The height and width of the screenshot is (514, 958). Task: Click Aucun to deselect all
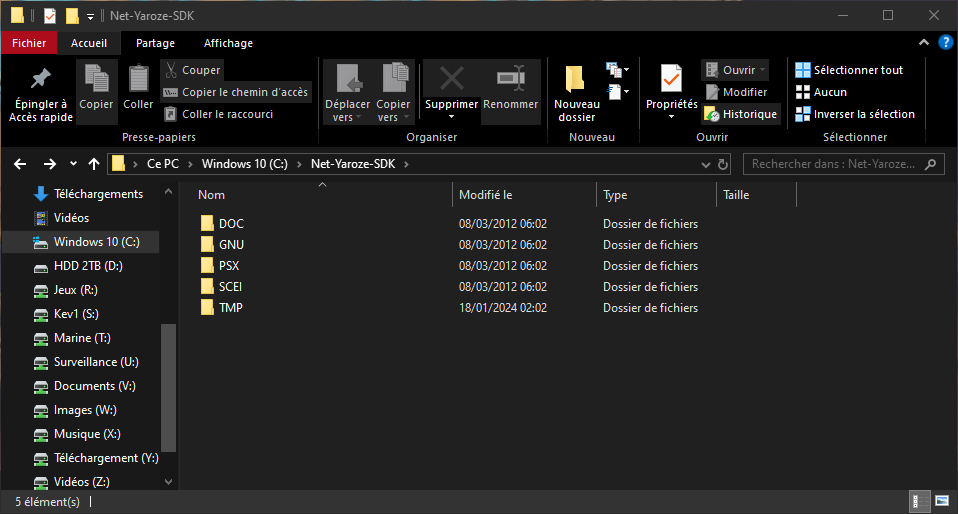(821, 92)
